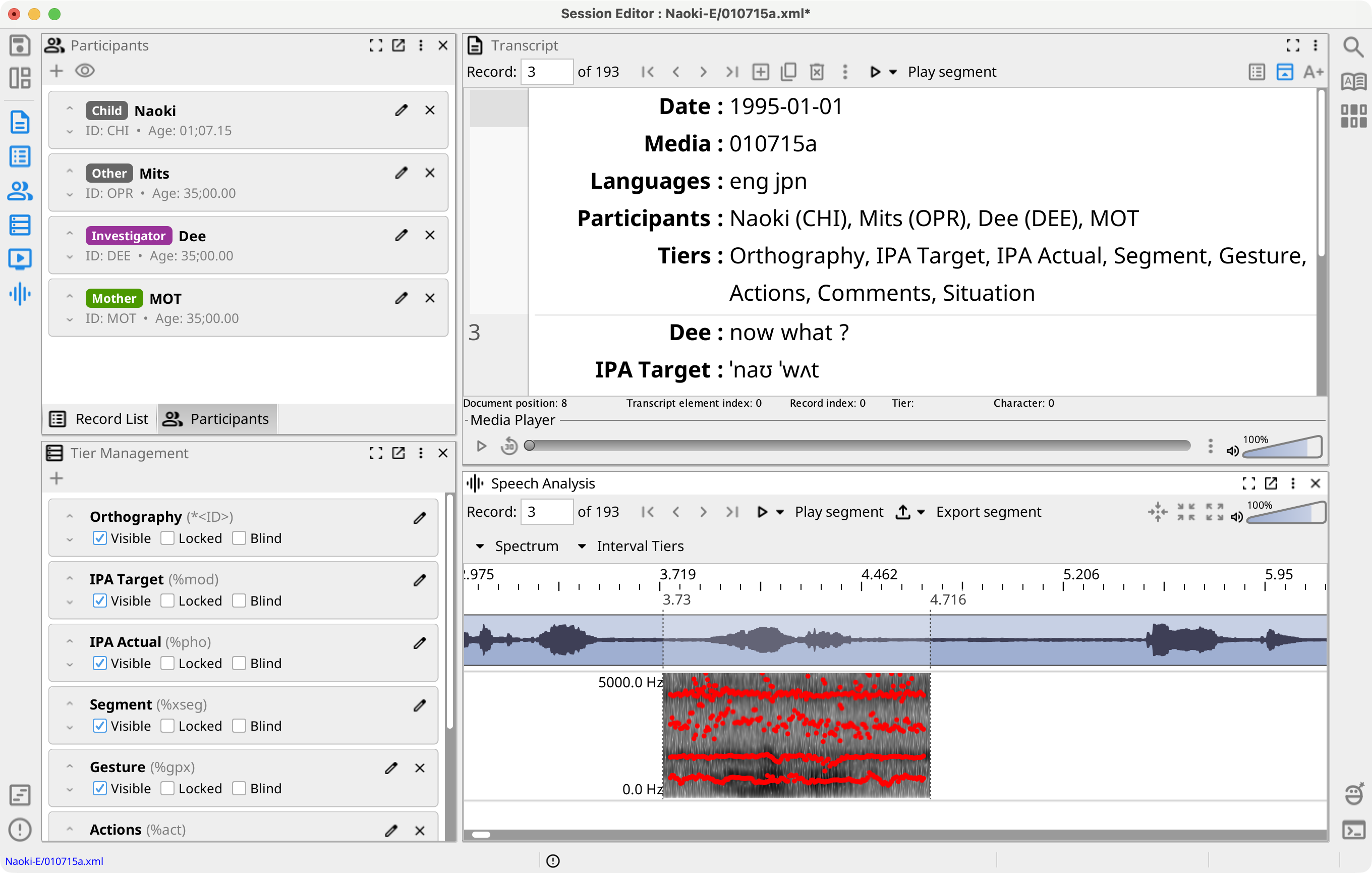This screenshot has width=1372, height=873.
Task: Delete the Gesture tier
Action: 420,768
